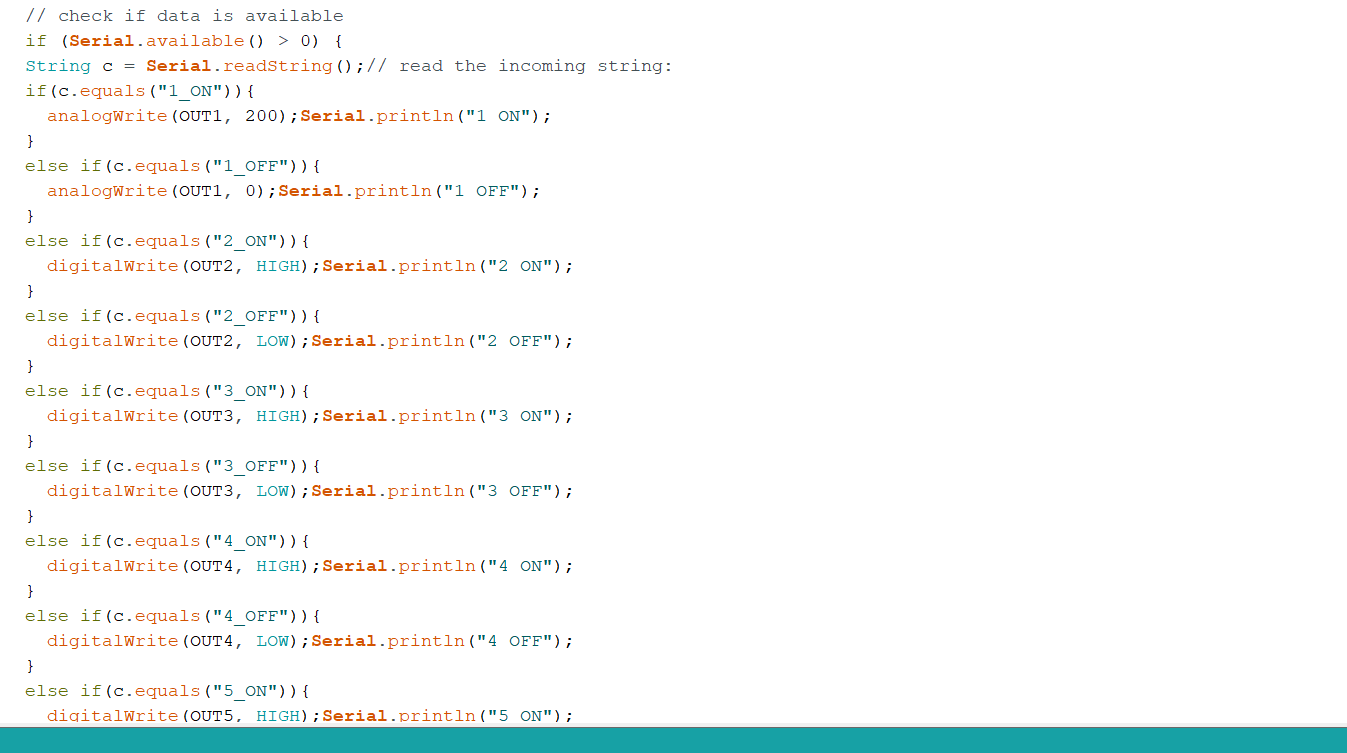Click the analogWrite call with value 200
This screenshot has width=1347, height=753.
[x=107, y=115]
